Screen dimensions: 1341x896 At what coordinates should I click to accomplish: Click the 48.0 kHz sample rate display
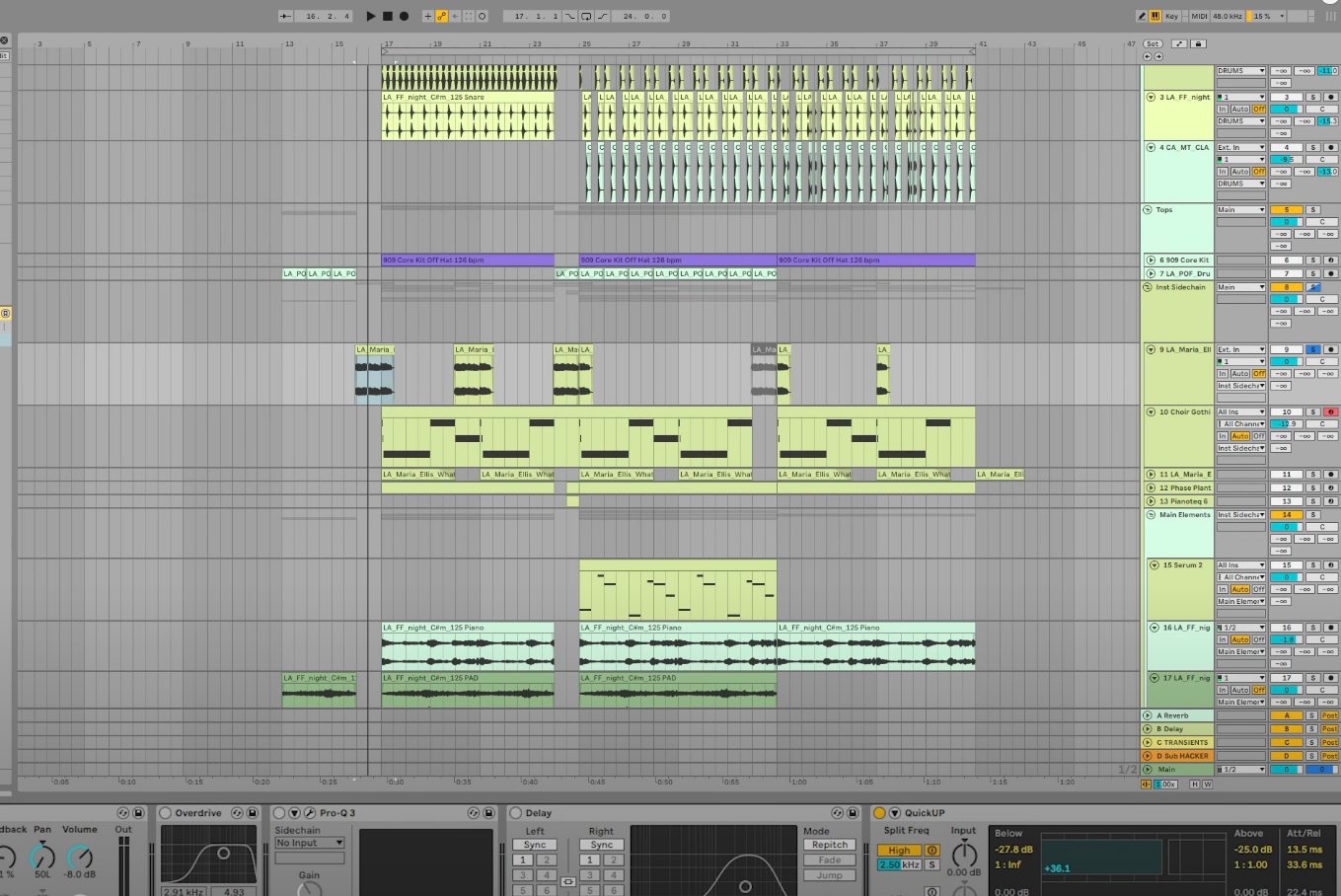1228,16
